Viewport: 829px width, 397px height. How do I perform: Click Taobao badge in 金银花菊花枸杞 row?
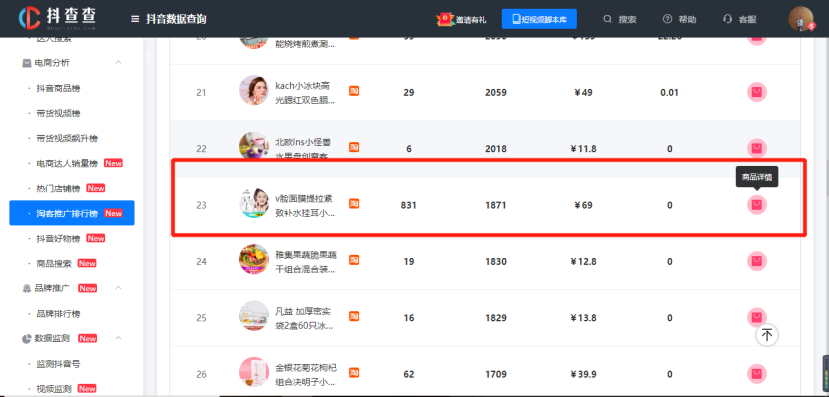click(x=354, y=373)
